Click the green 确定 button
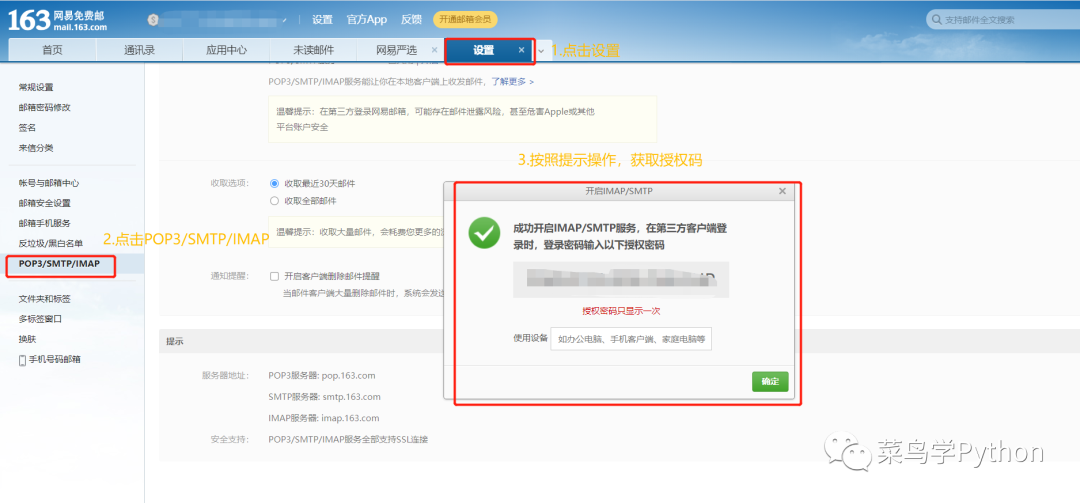This screenshot has height=503, width=1080. [x=770, y=382]
